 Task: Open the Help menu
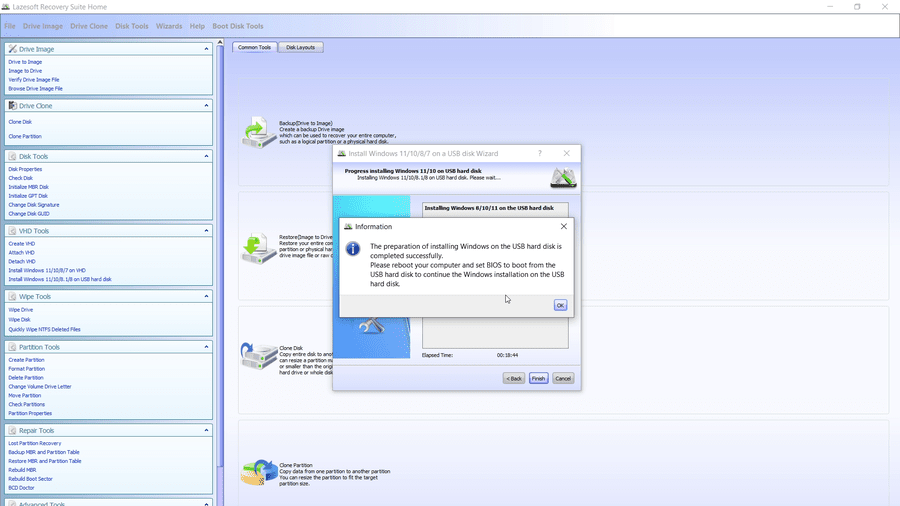click(197, 26)
